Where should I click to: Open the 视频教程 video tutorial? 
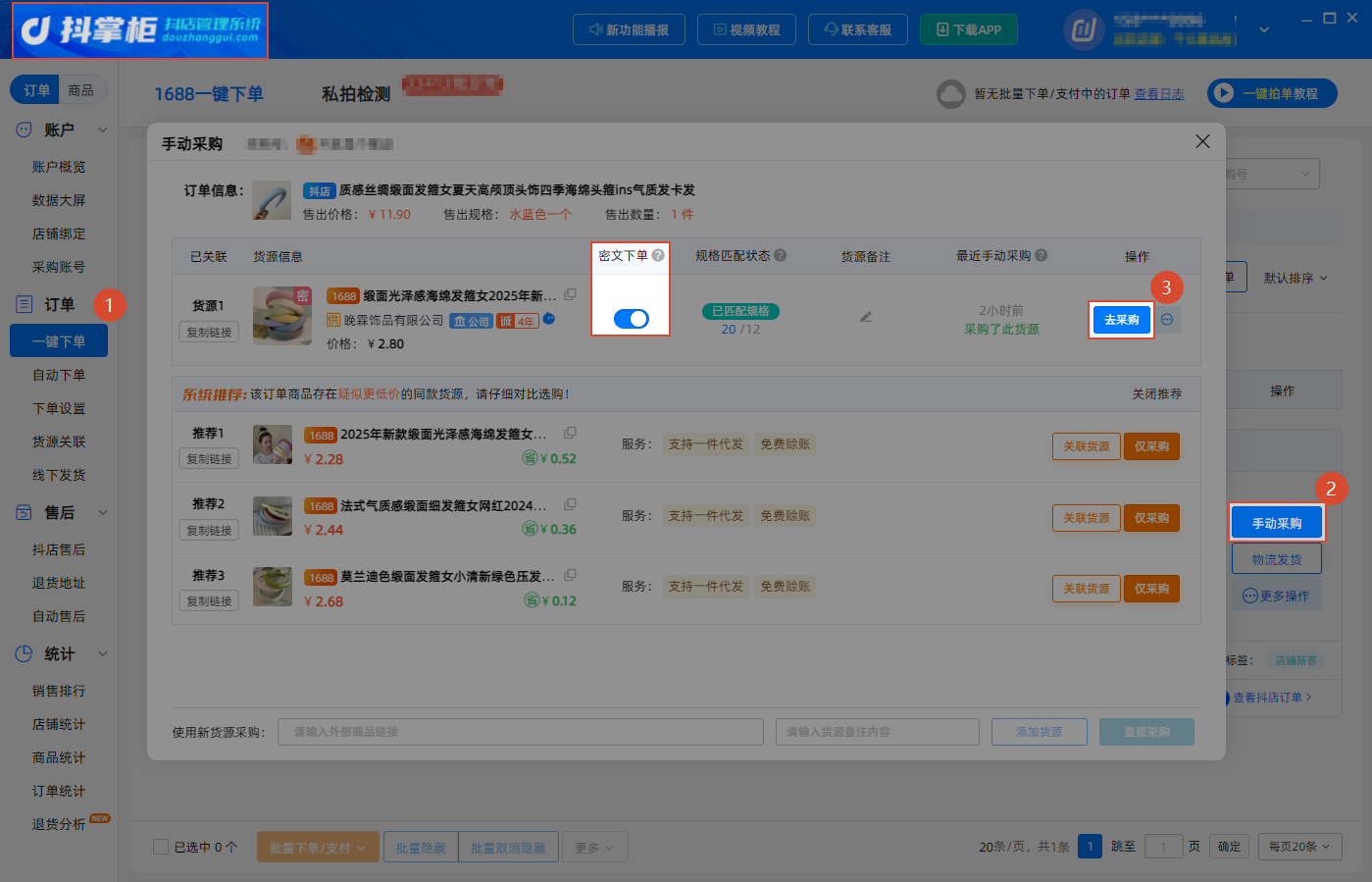coord(746,29)
